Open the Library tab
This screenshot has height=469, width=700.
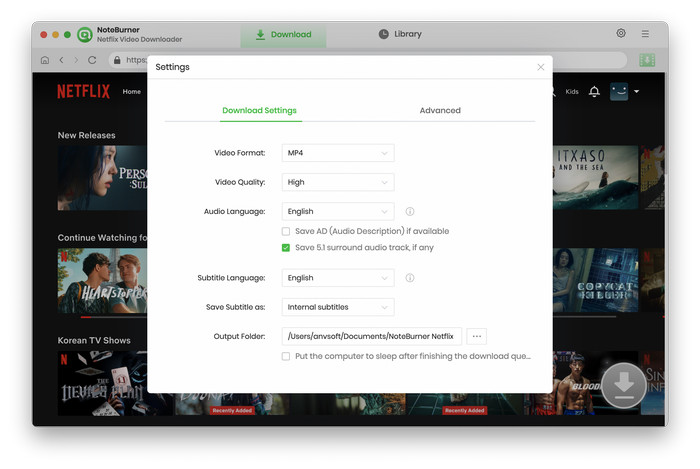(x=400, y=34)
